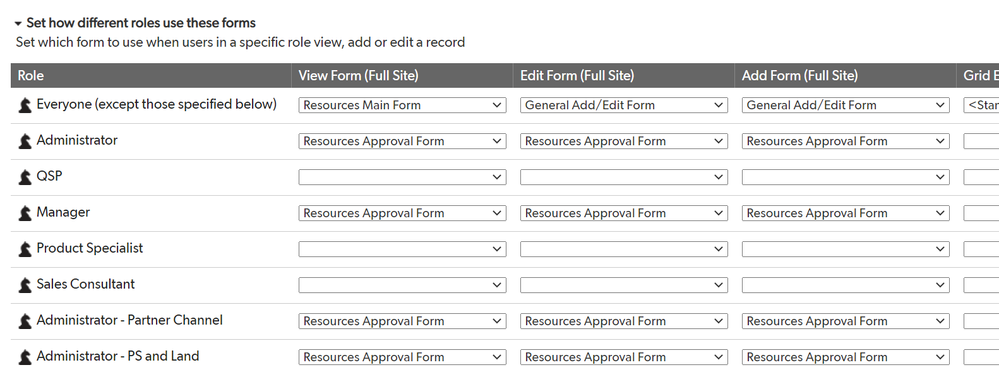Screen dimensions: 999x372
Task: Click the Product Specialist role icon
Action: (25, 249)
